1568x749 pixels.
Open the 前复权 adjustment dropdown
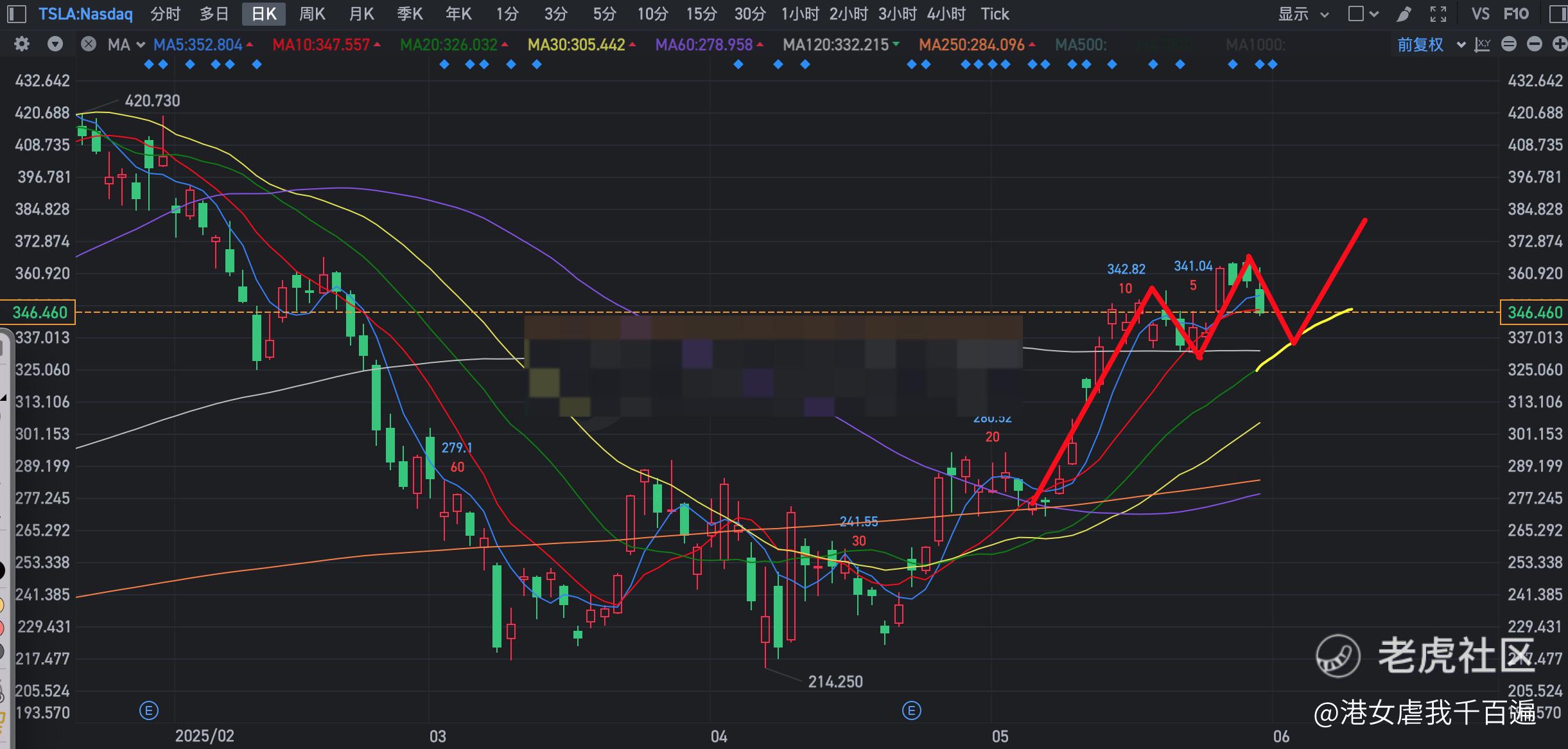click(x=1431, y=44)
